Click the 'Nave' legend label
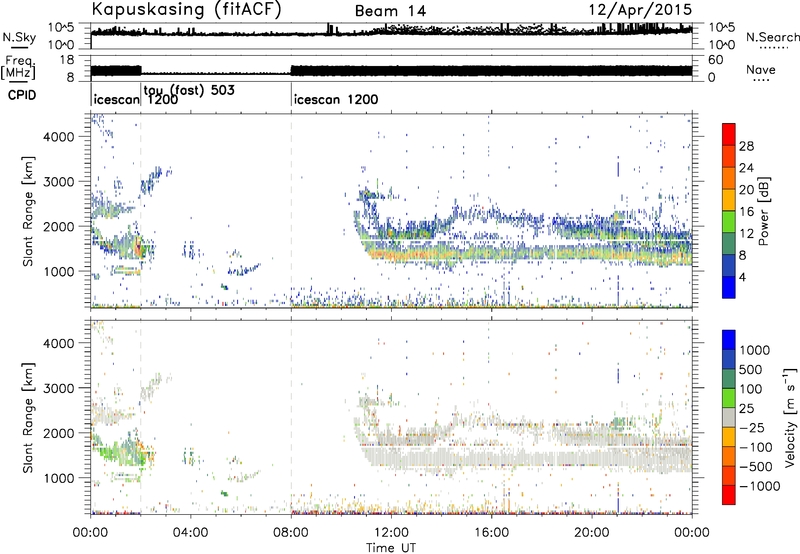This screenshot has width=800, height=554. tap(760, 69)
